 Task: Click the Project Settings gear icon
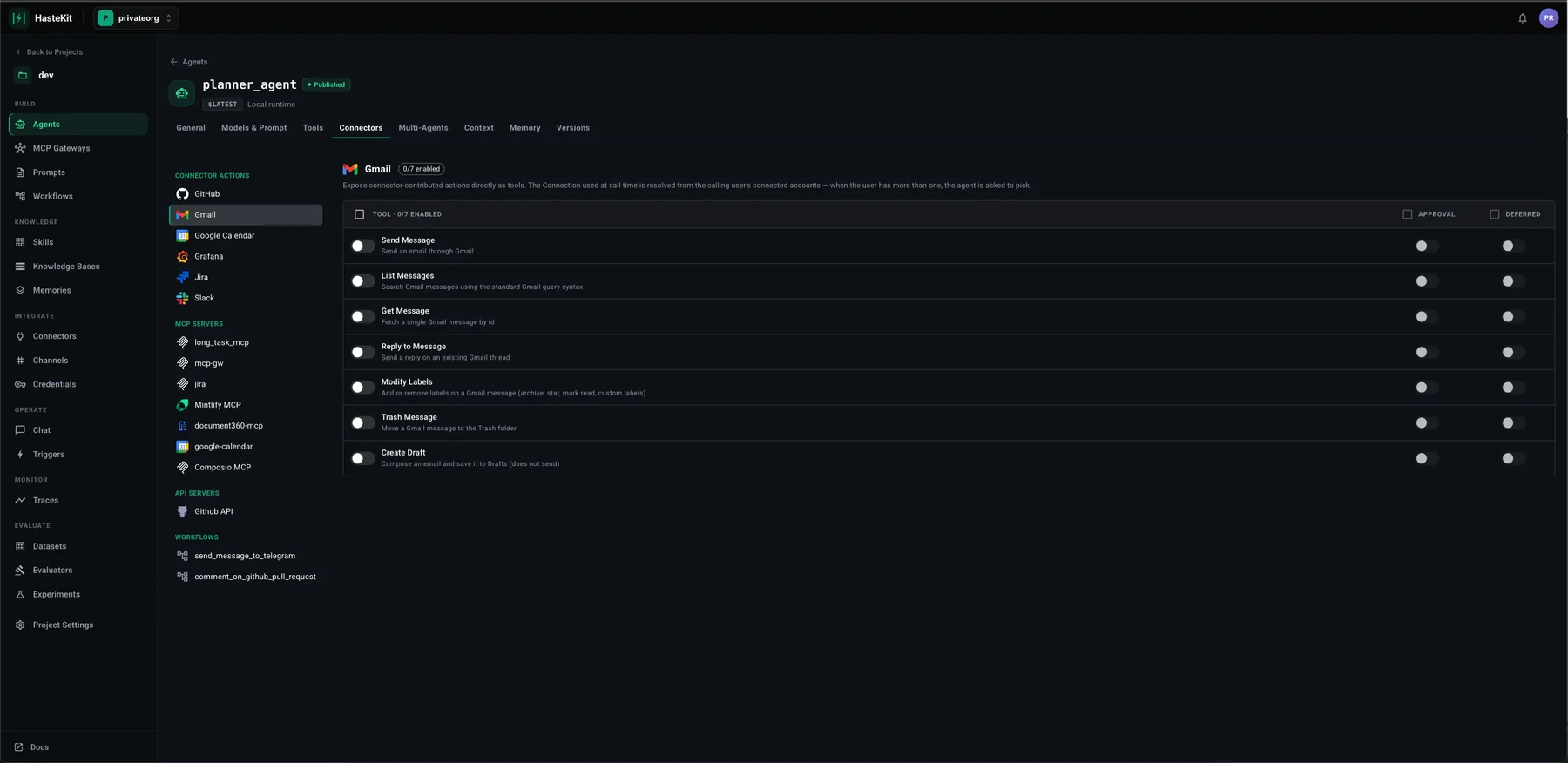(20, 625)
